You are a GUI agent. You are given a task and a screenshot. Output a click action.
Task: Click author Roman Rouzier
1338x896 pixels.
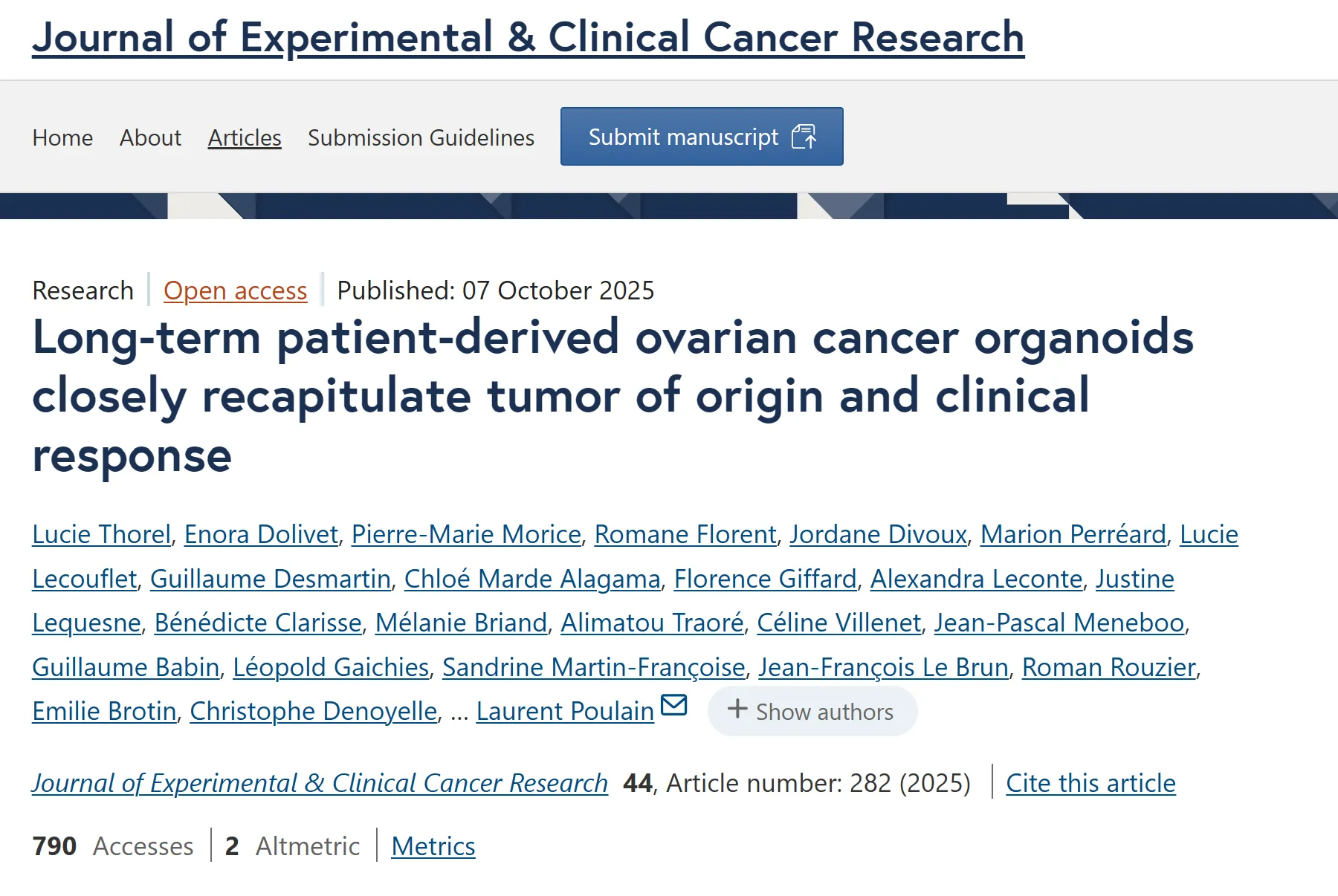click(x=1108, y=667)
